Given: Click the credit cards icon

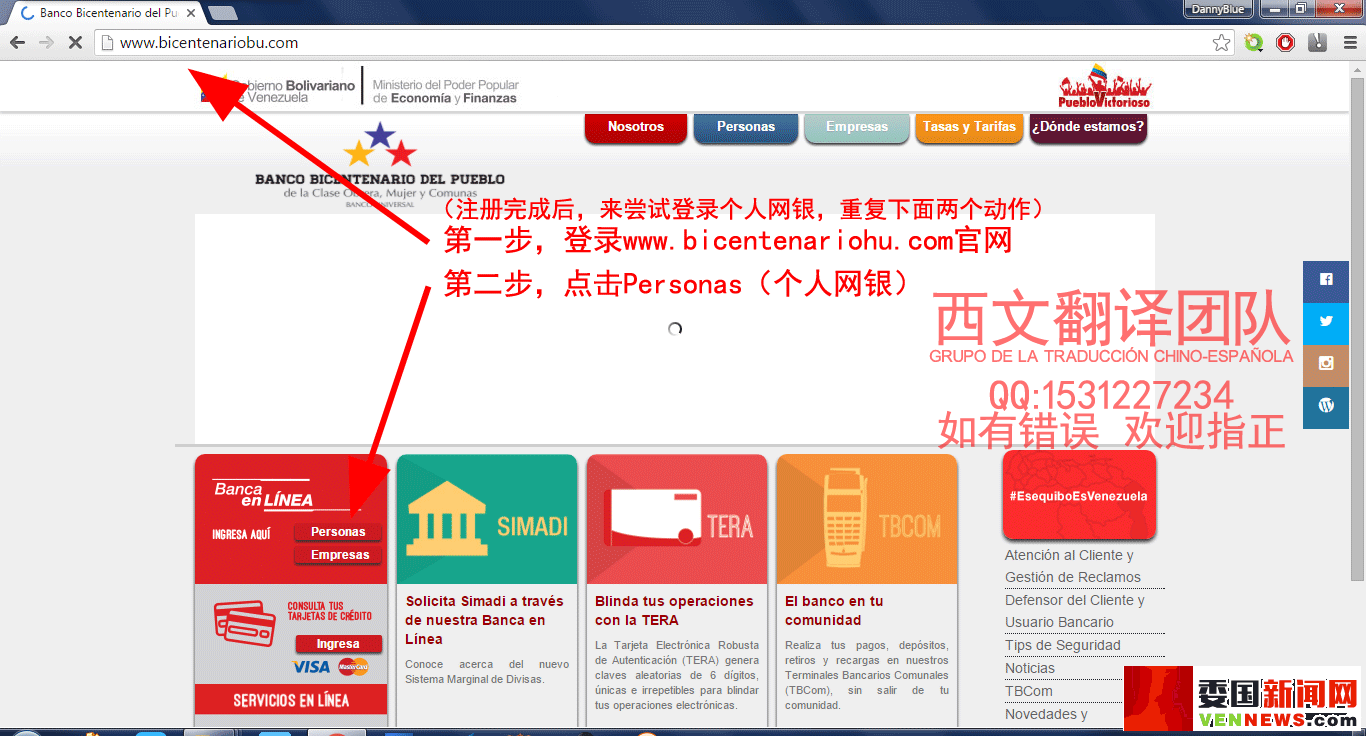Looking at the screenshot, I should (245, 624).
